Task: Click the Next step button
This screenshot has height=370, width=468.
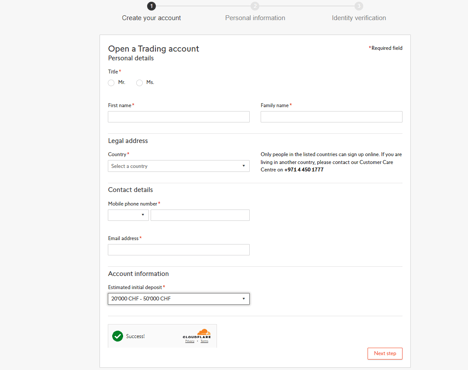Action: coord(385,353)
